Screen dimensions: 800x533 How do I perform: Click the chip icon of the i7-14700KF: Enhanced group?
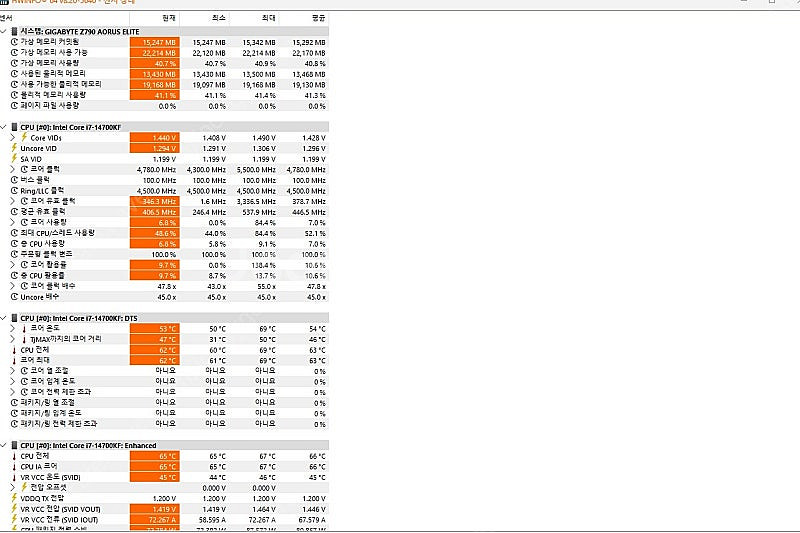(14, 445)
